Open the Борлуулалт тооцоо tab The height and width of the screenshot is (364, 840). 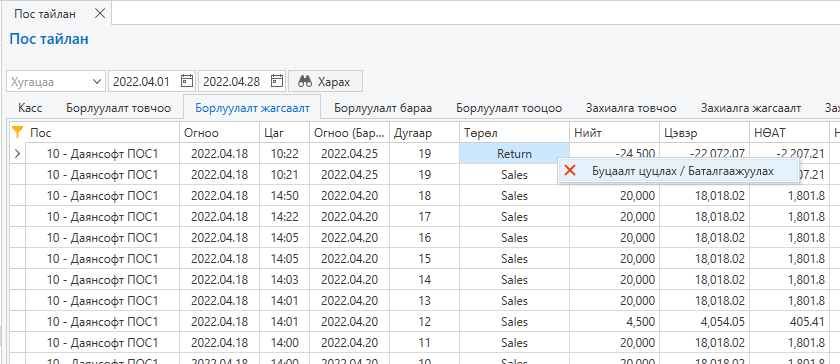click(x=509, y=108)
